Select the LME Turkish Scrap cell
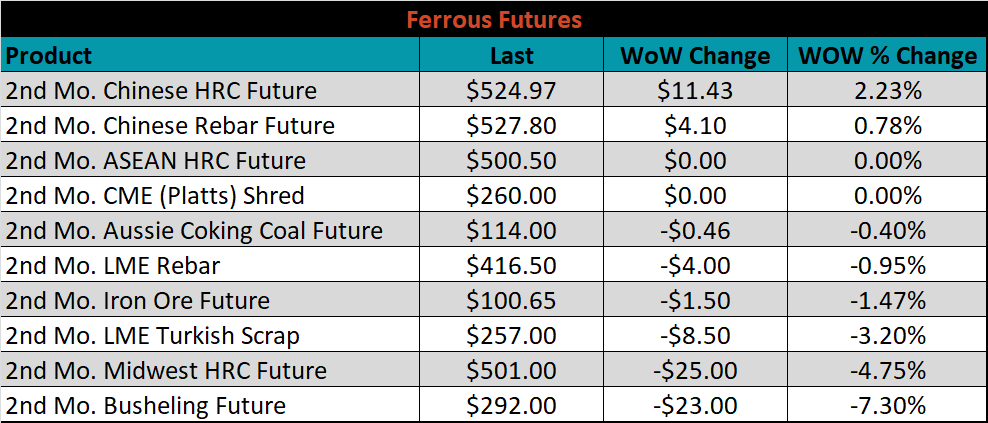The height and width of the screenshot is (423, 988). coord(210,335)
